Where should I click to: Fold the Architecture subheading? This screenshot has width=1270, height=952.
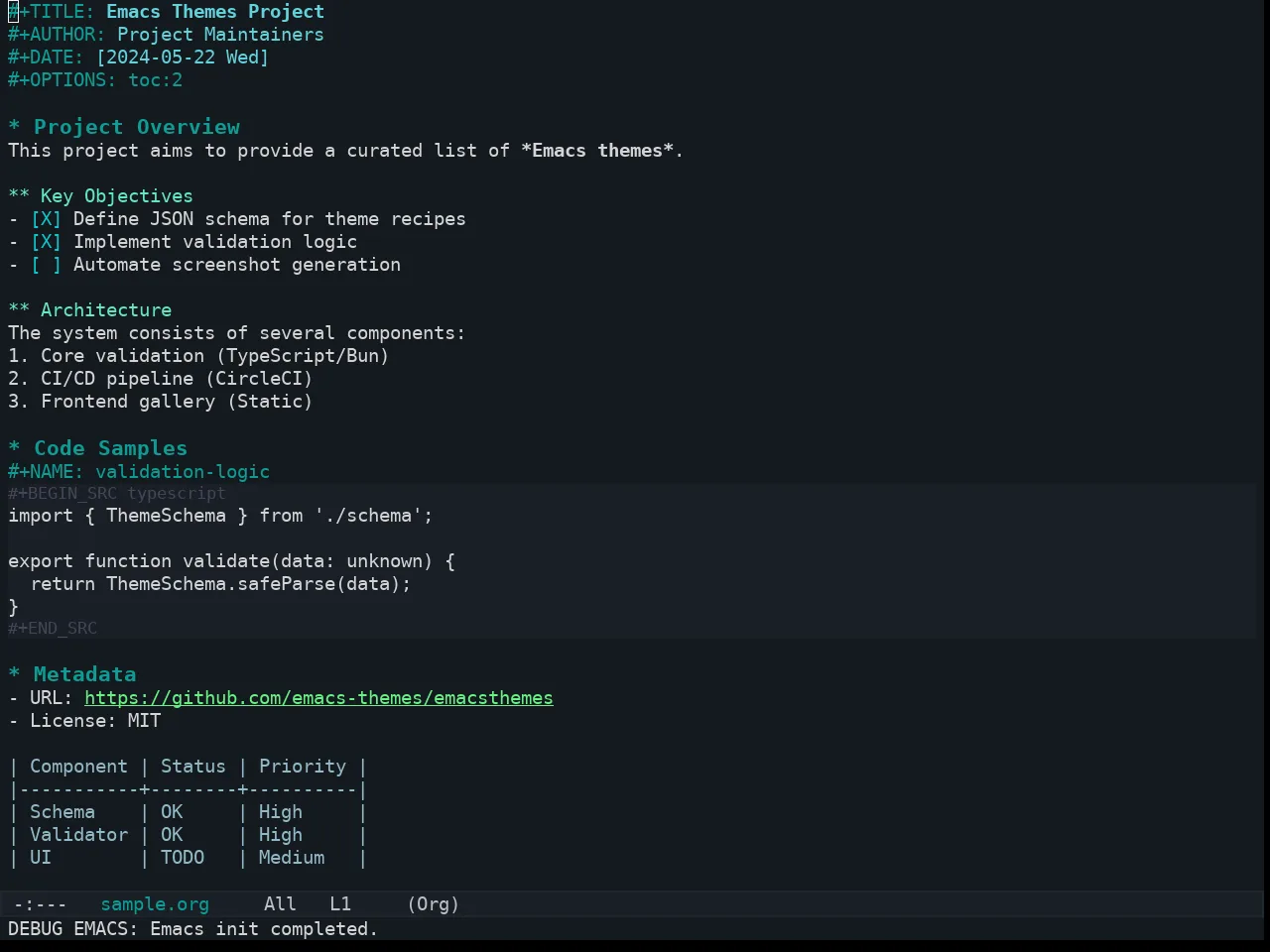click(89, 310)
